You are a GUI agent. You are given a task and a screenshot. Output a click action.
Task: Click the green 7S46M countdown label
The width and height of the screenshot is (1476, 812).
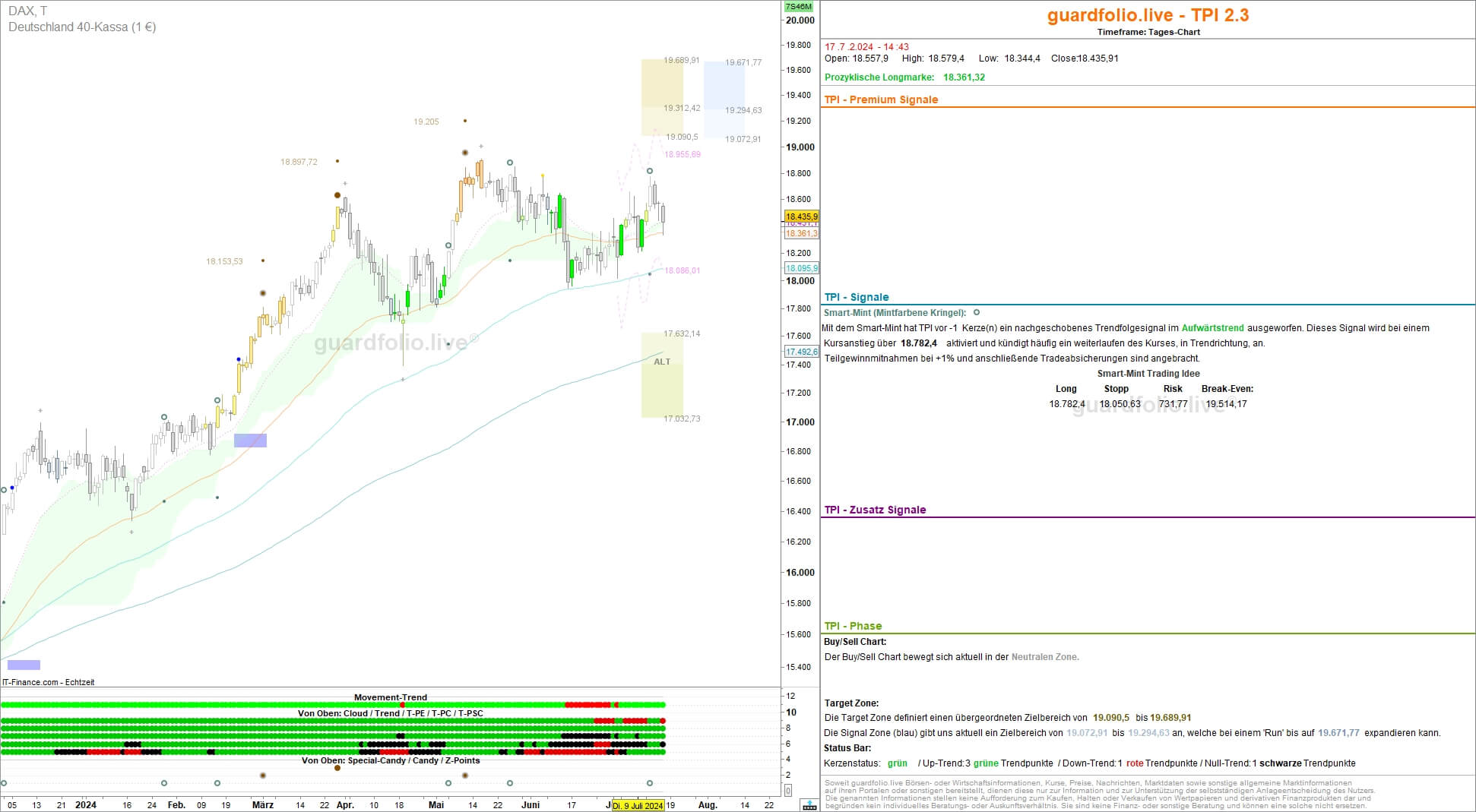coord(799,6)
